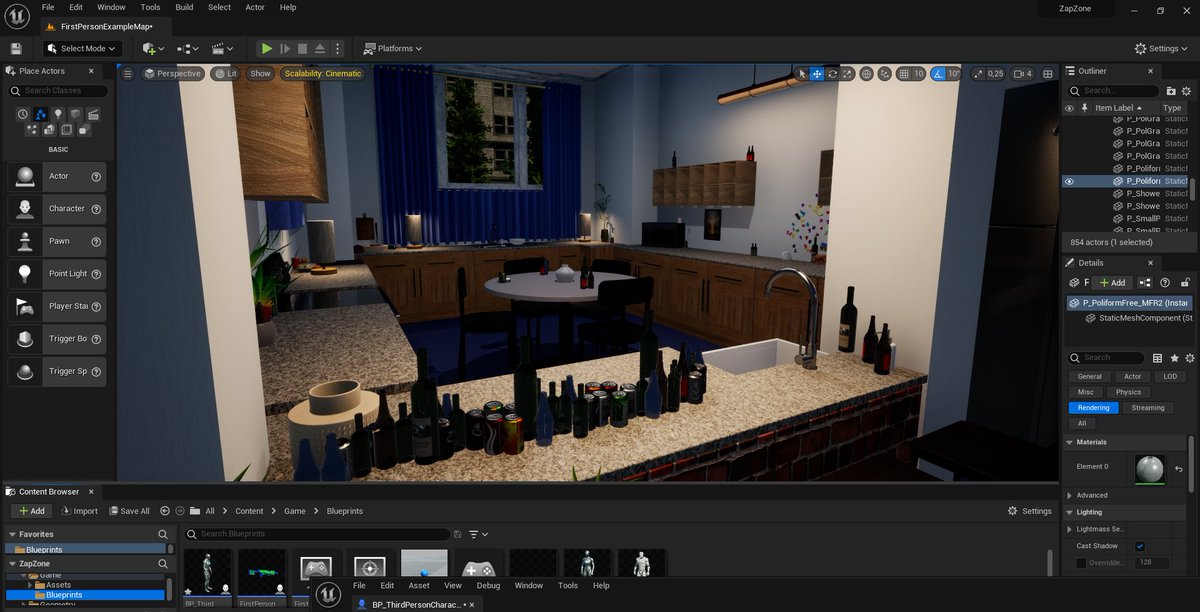Change the grid snap value 10
Screen dimensions: 1200x612
[918, 74]
